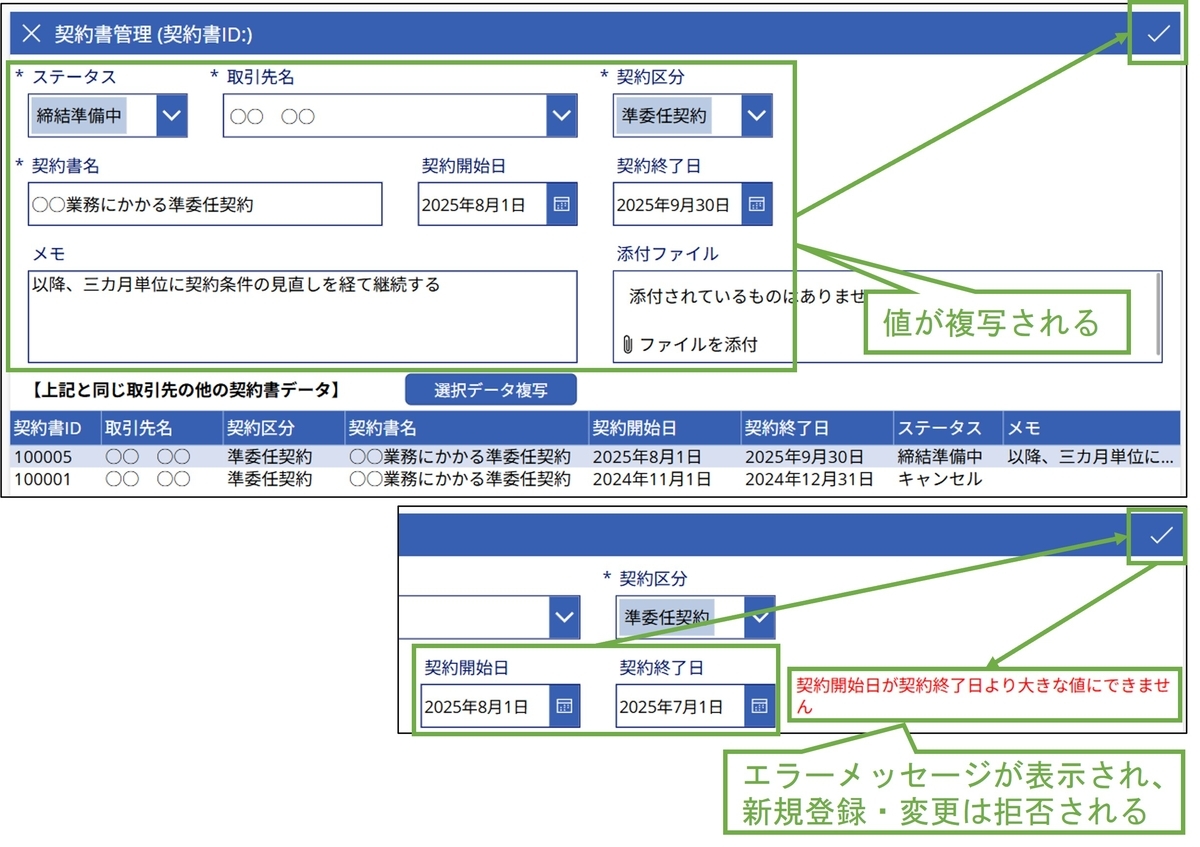Expand the partially shown dropdown in lower form
Image resolution: width=1200 pixels, height=847 pixels.
tap(564, 617)
